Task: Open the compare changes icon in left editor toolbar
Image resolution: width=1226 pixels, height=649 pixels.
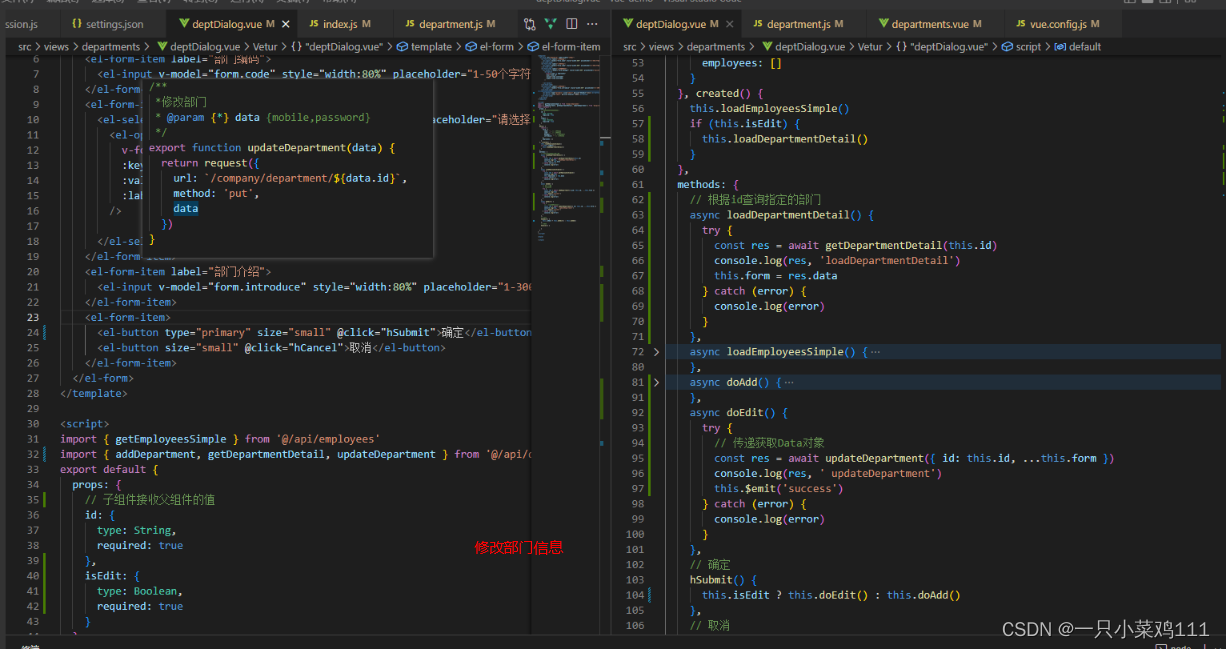Action: tap(531, 24)
